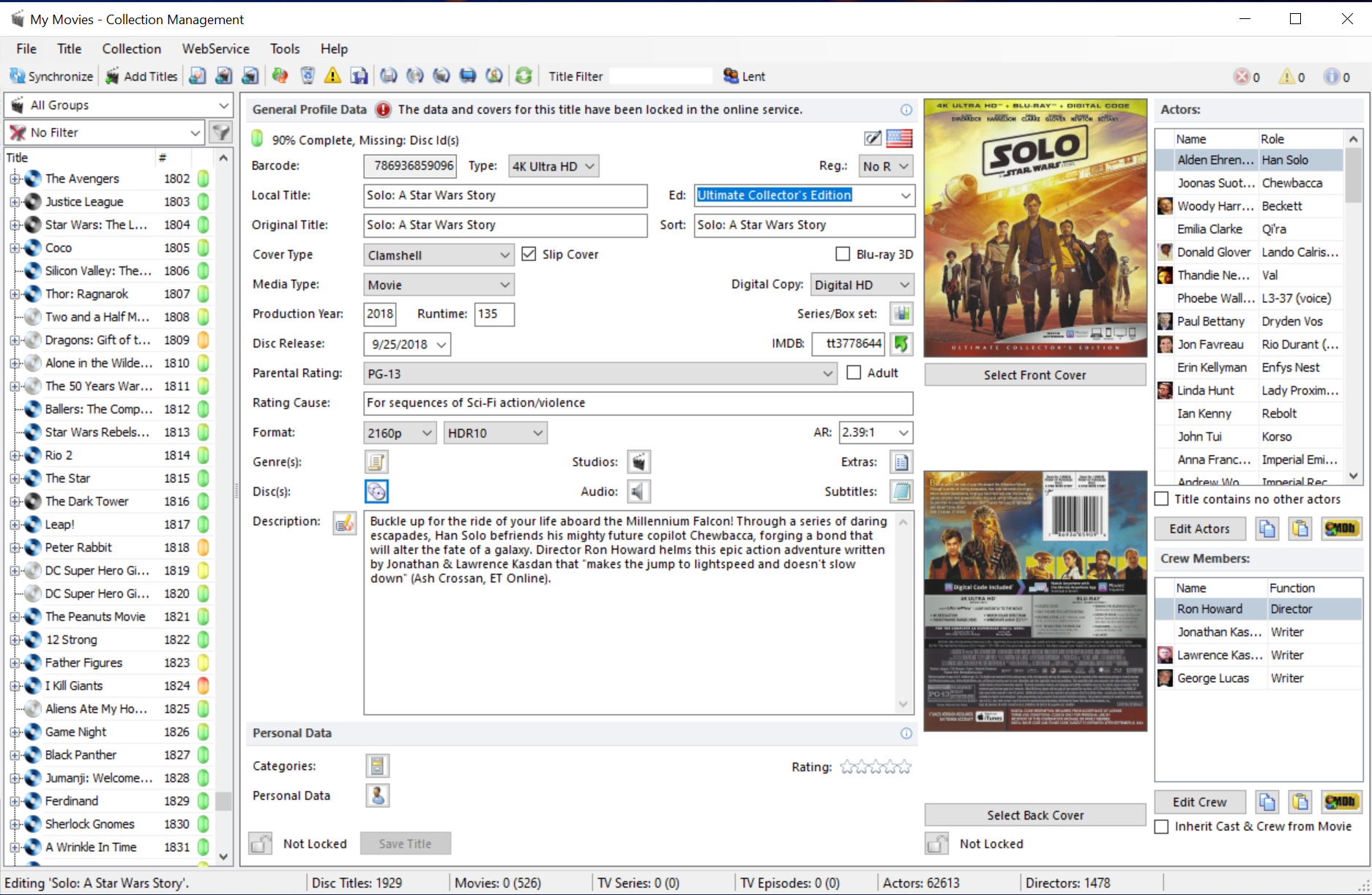
Task: Expand The Avengers tree node
Action: coord(14,179)
